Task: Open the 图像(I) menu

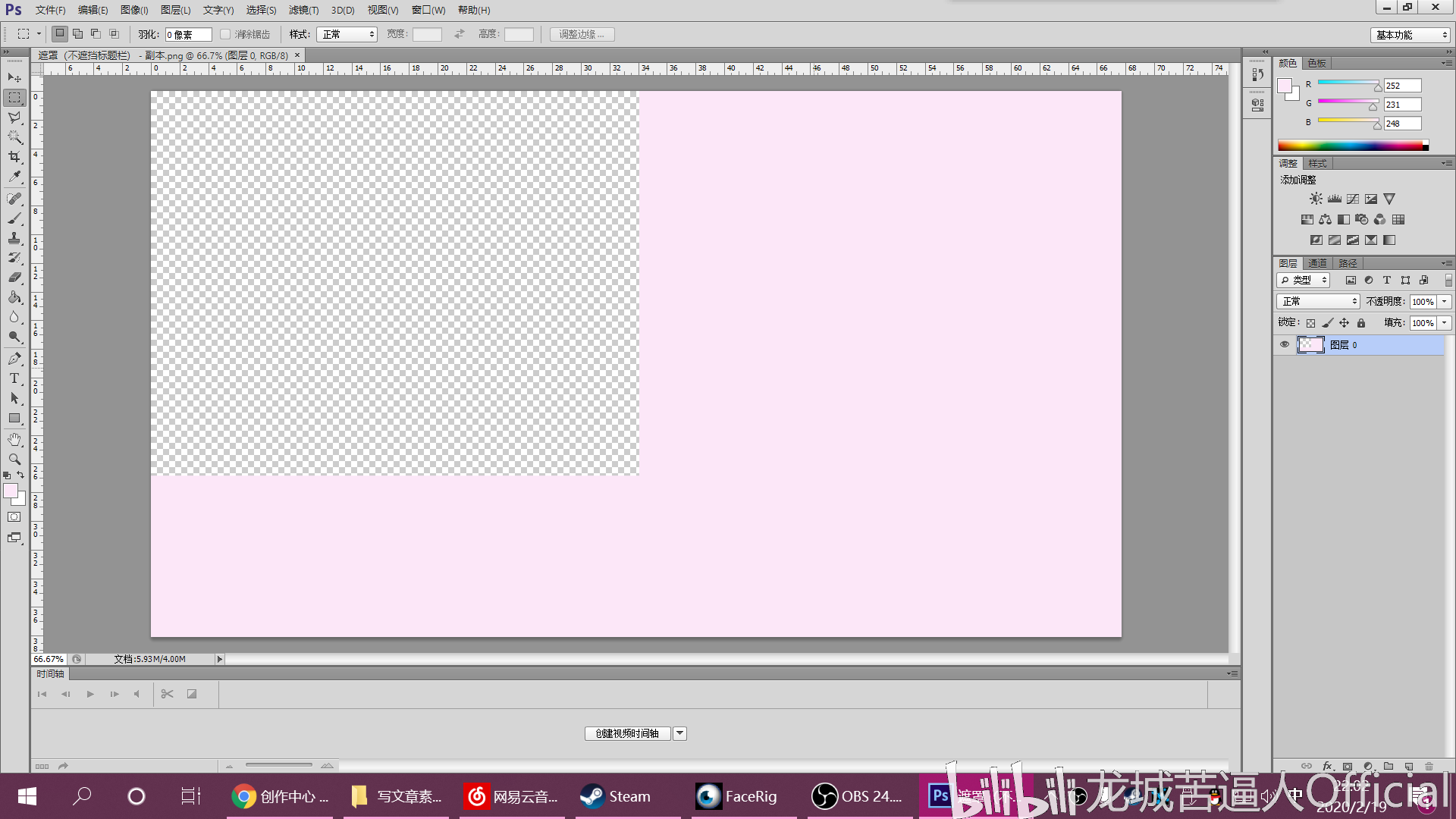Action: [x=134, y=10]
